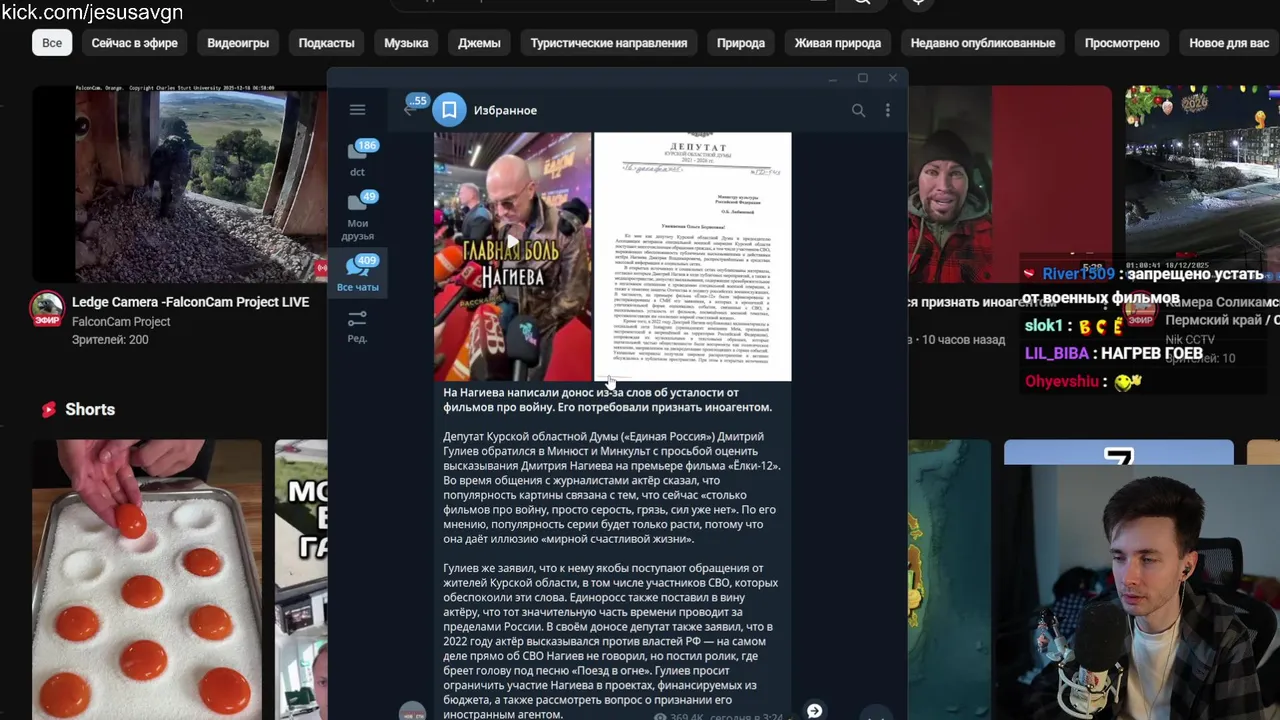Open the Избранное bookmark avatar
Viewport: 1280px width, 720px height.
point(449,110)
